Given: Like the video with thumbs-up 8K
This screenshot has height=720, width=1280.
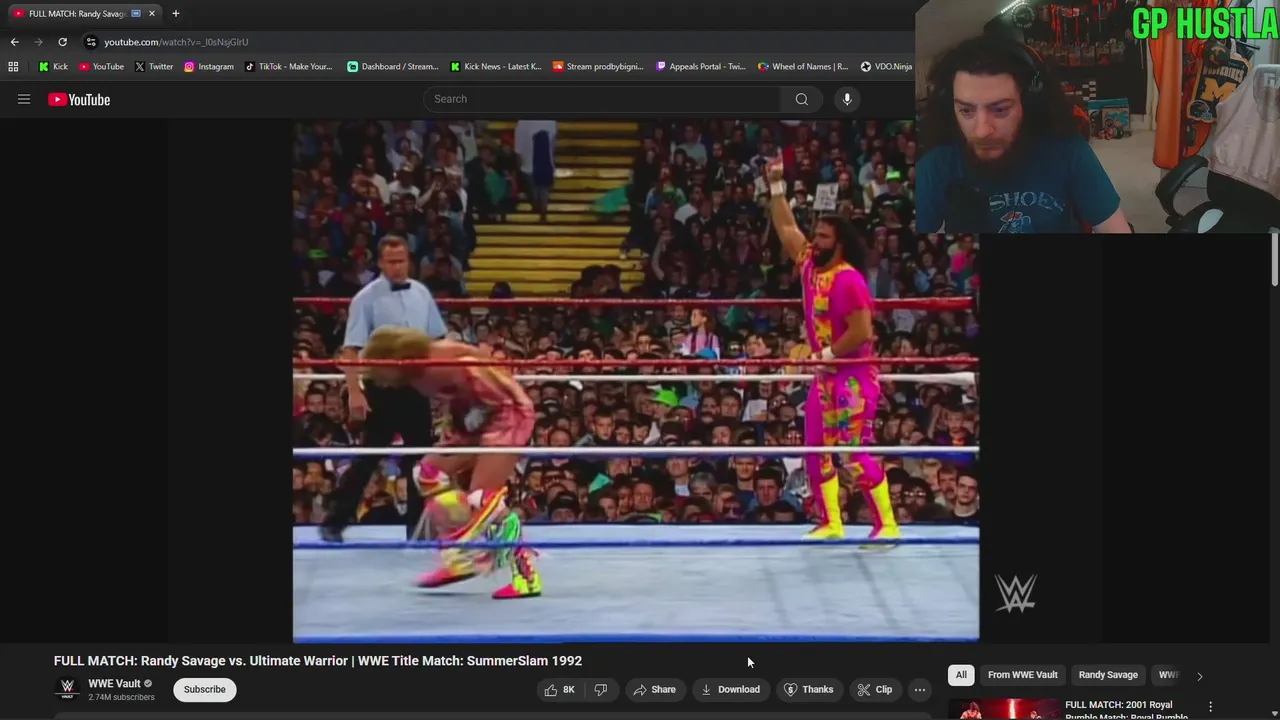Looking at the screenshot, I should (x=559, y=689).
